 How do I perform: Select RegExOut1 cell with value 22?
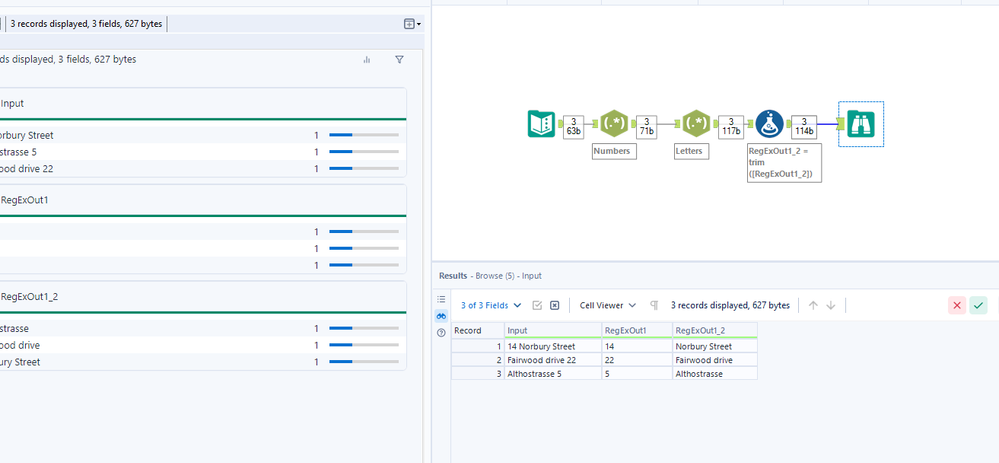[x=637, y=360]
